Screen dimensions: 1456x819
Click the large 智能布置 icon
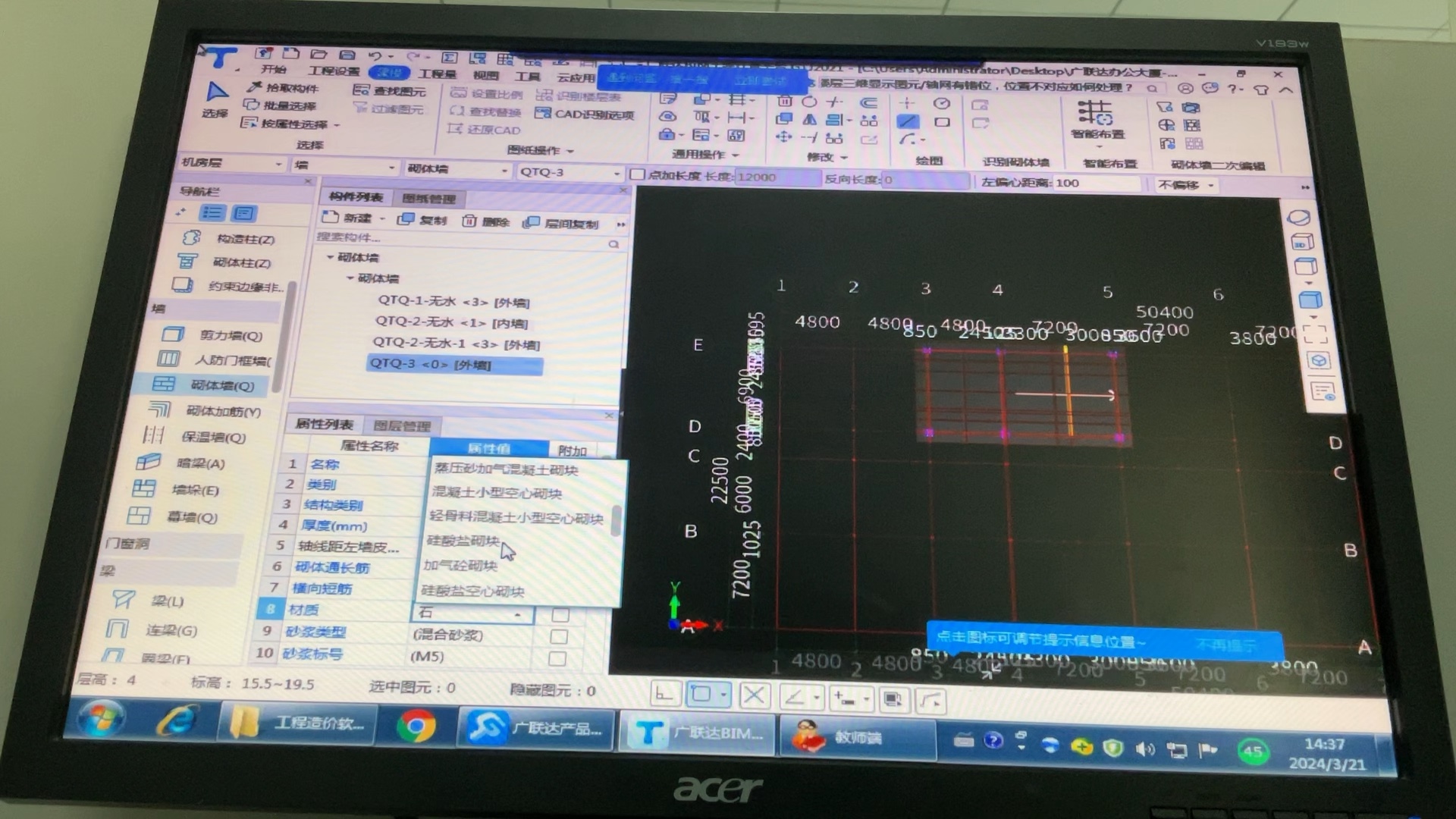pyautogui.click(x=1095, y=113)
